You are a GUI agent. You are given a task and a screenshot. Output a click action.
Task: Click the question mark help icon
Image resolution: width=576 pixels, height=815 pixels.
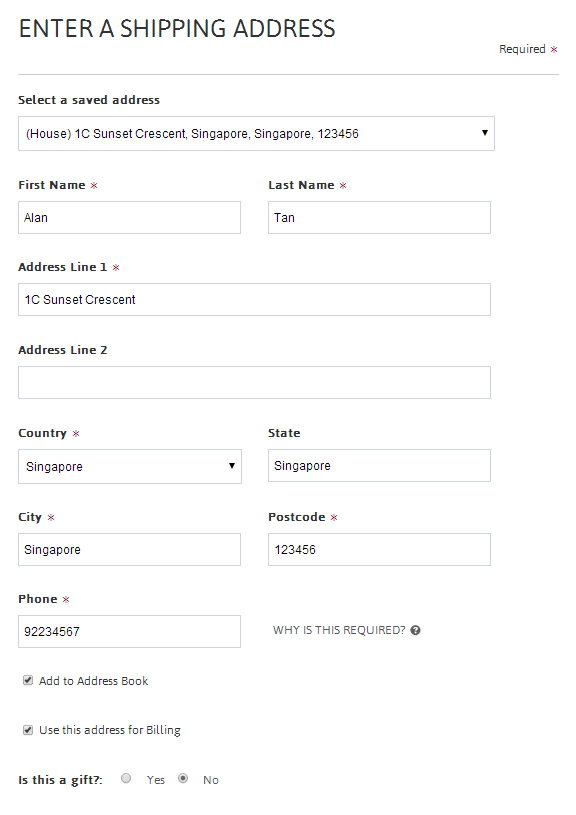pyautogui.click(x=415, y=630)
